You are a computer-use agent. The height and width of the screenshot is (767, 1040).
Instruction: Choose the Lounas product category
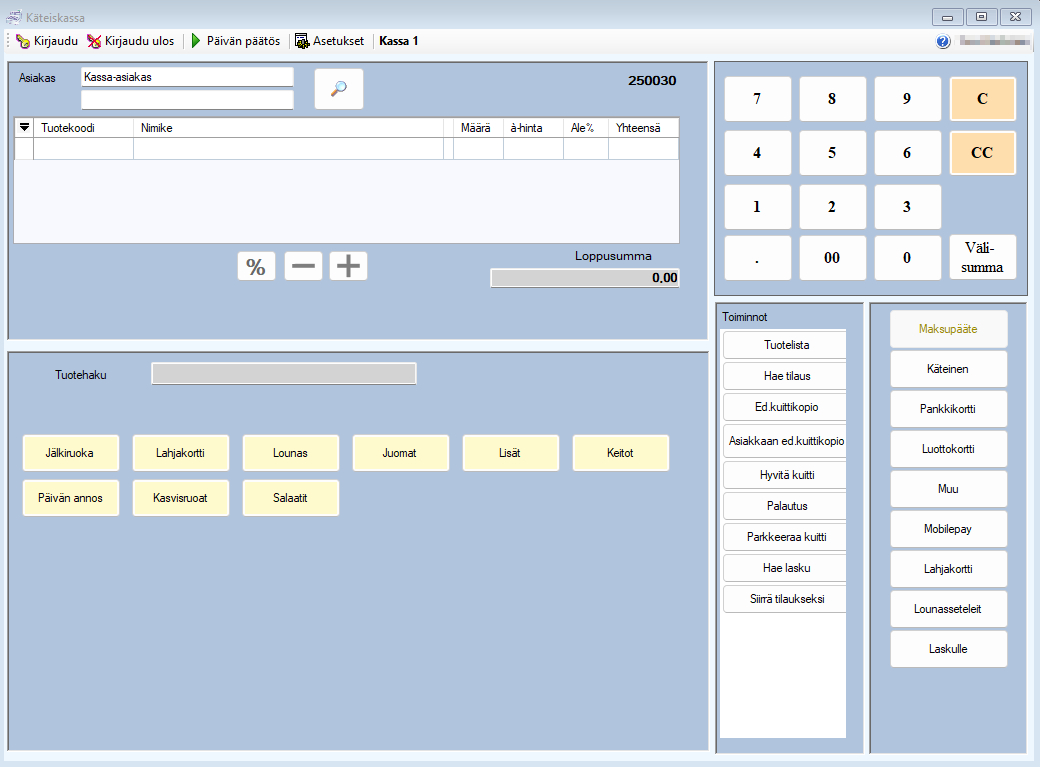click(290, 453)
